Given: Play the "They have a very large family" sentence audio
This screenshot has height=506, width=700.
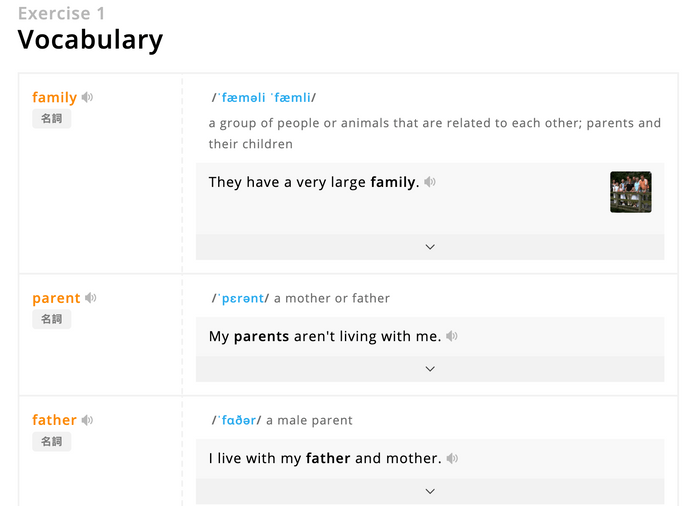Looking at the screenshot, I should tap(430, 182).
